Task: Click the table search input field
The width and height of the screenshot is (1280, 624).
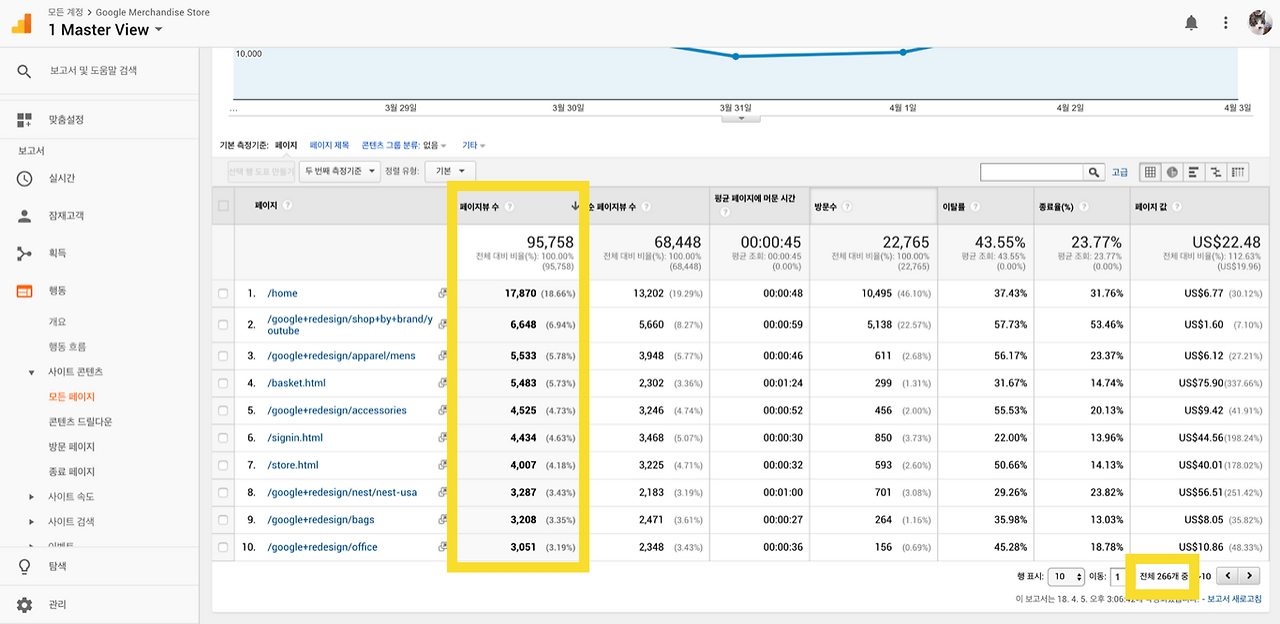Action: tap(1032, 172)
